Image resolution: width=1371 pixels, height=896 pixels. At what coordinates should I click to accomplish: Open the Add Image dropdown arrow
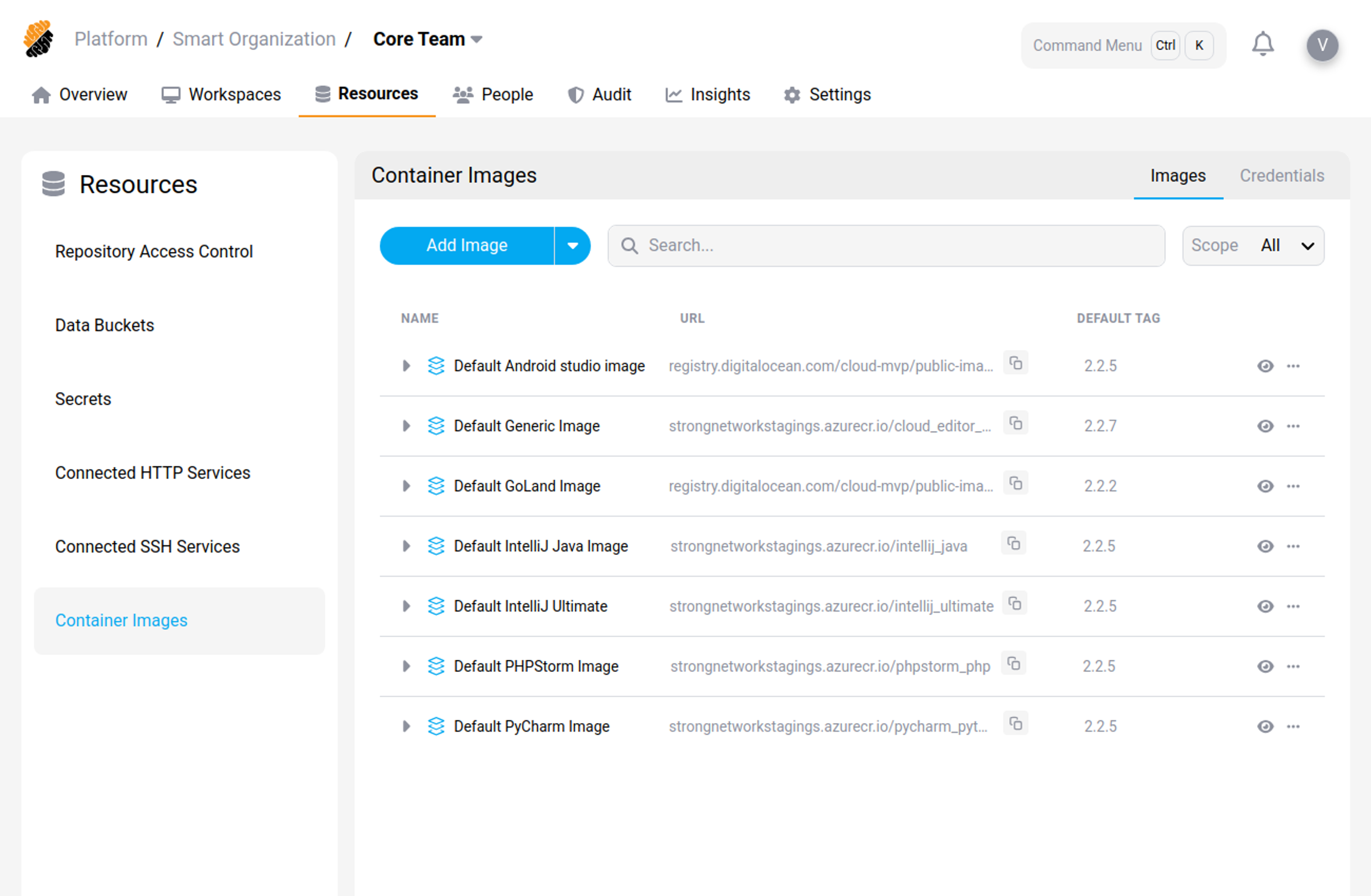572,246
